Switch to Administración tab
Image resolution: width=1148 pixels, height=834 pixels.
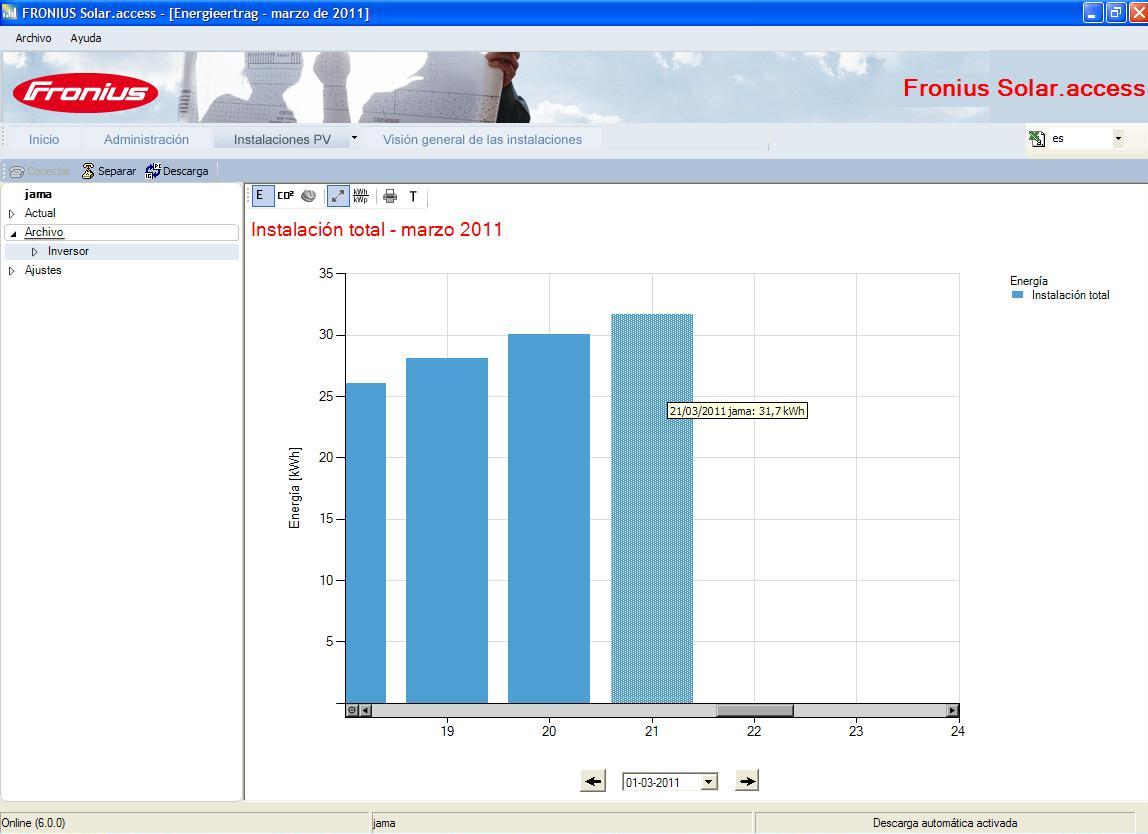[146, 139]
